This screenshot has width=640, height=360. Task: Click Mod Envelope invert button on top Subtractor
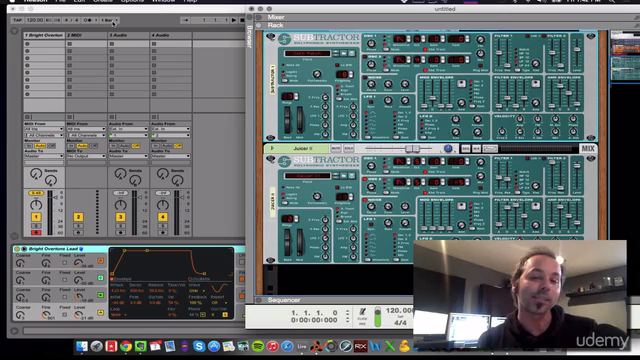(461, 84)
